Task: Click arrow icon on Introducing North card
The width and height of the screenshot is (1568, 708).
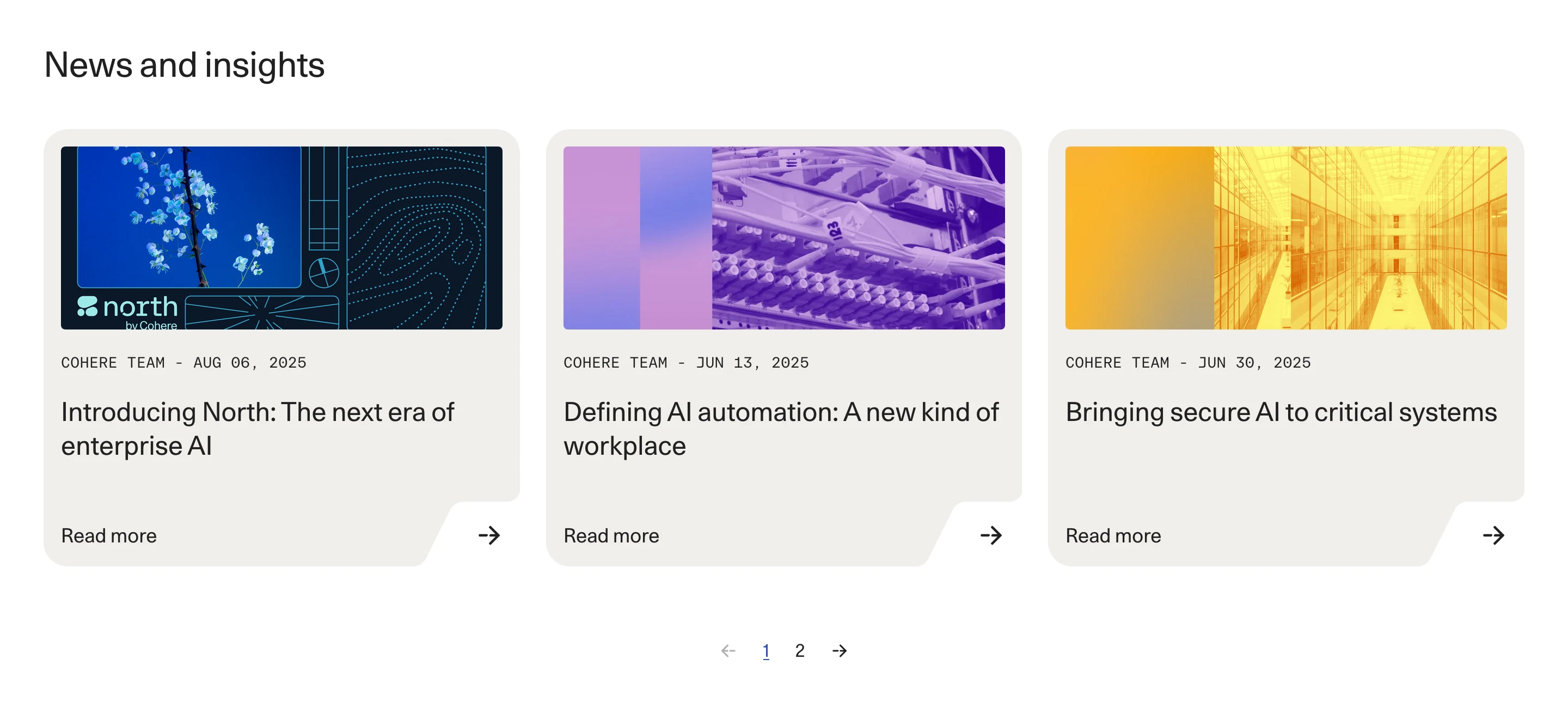Action: (489, 536)
